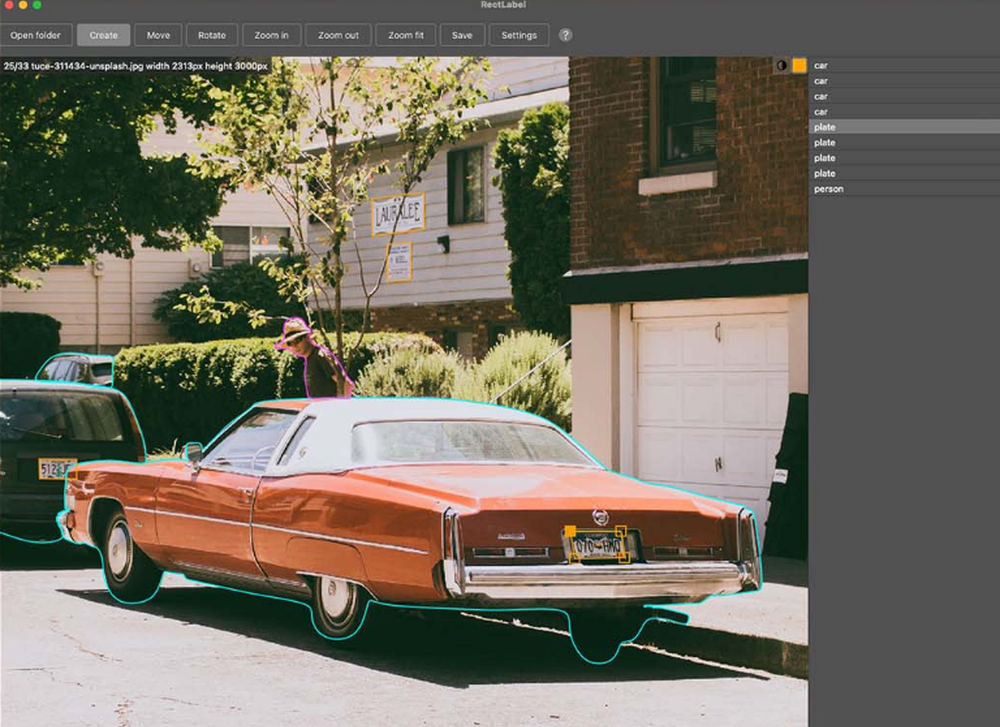This screenshot has height=727, width=1000.
Task: Select the LAURALEE sign bounding box
Action: 398,213
